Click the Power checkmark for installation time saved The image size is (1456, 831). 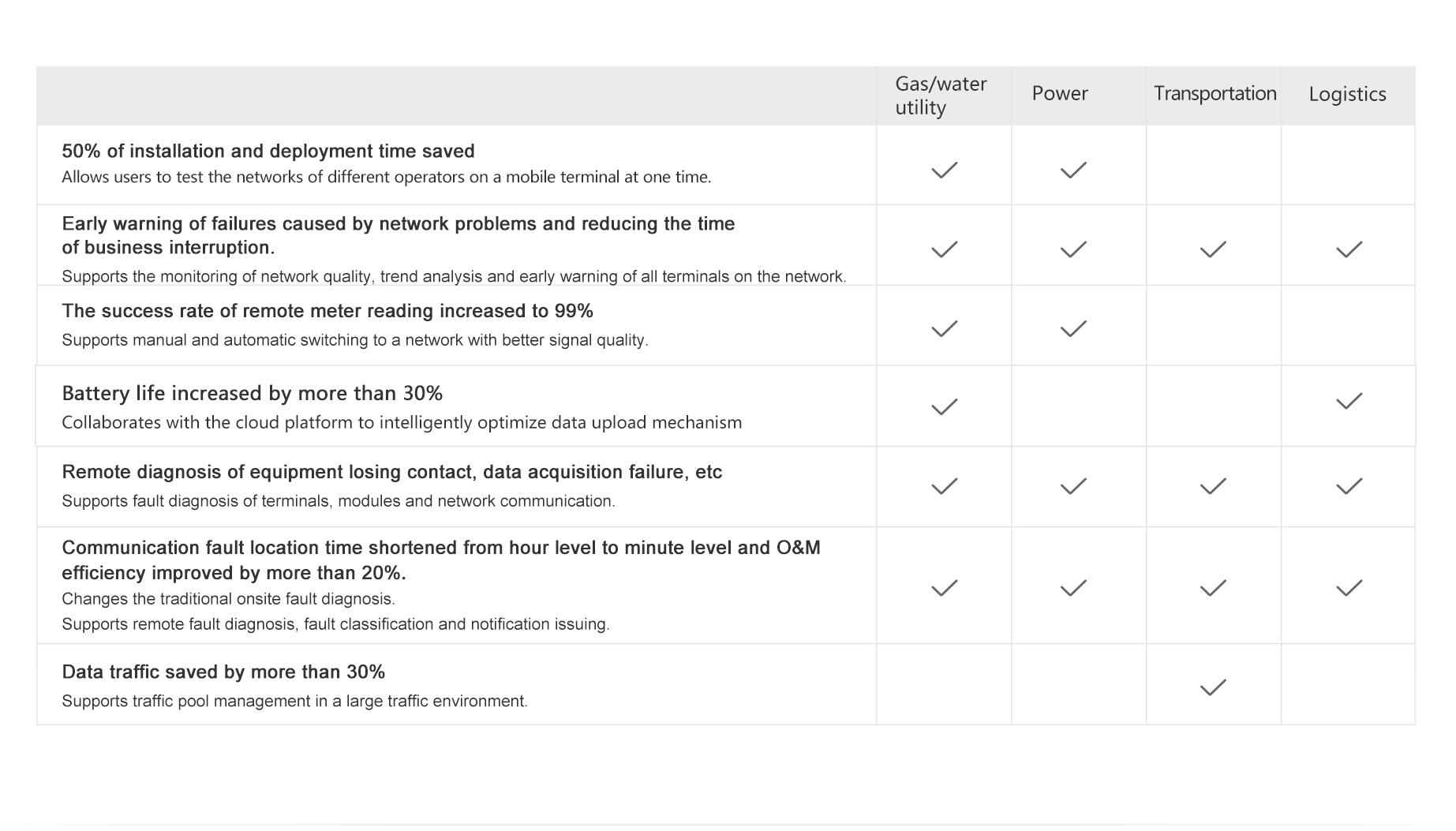[x=1073, y=170]
